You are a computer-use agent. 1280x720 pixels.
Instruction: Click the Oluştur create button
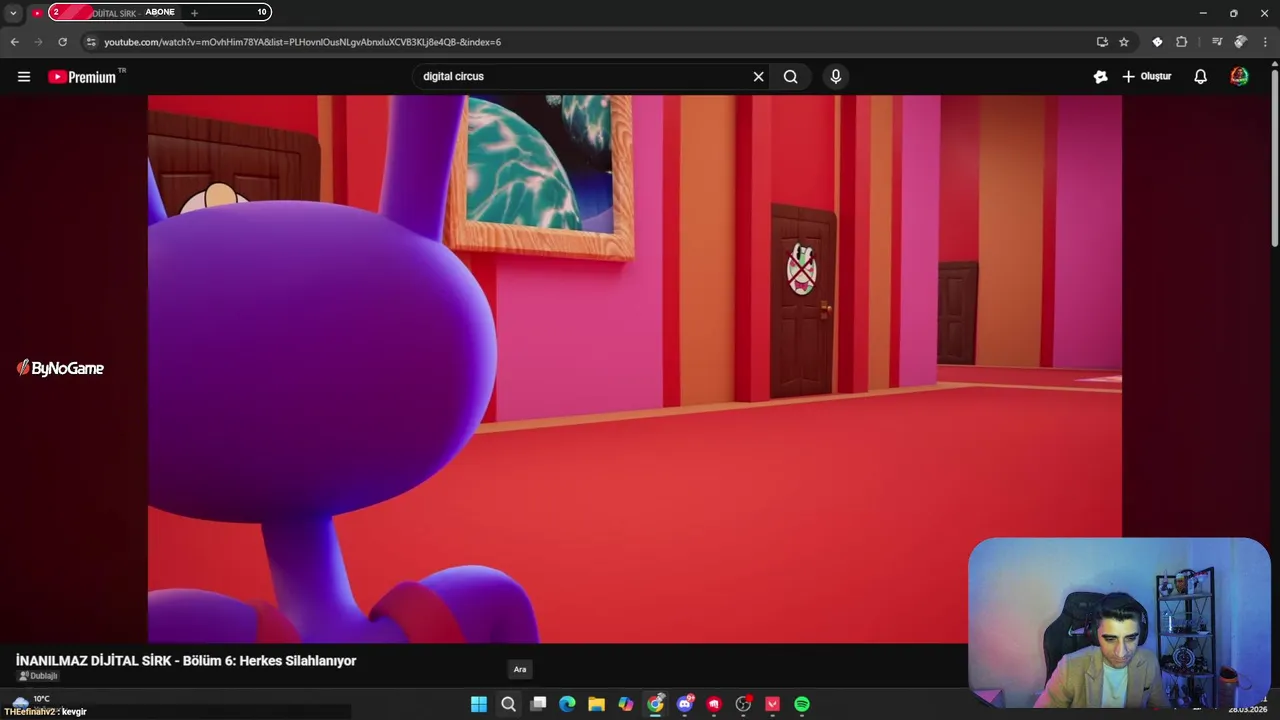point(1147,77)
